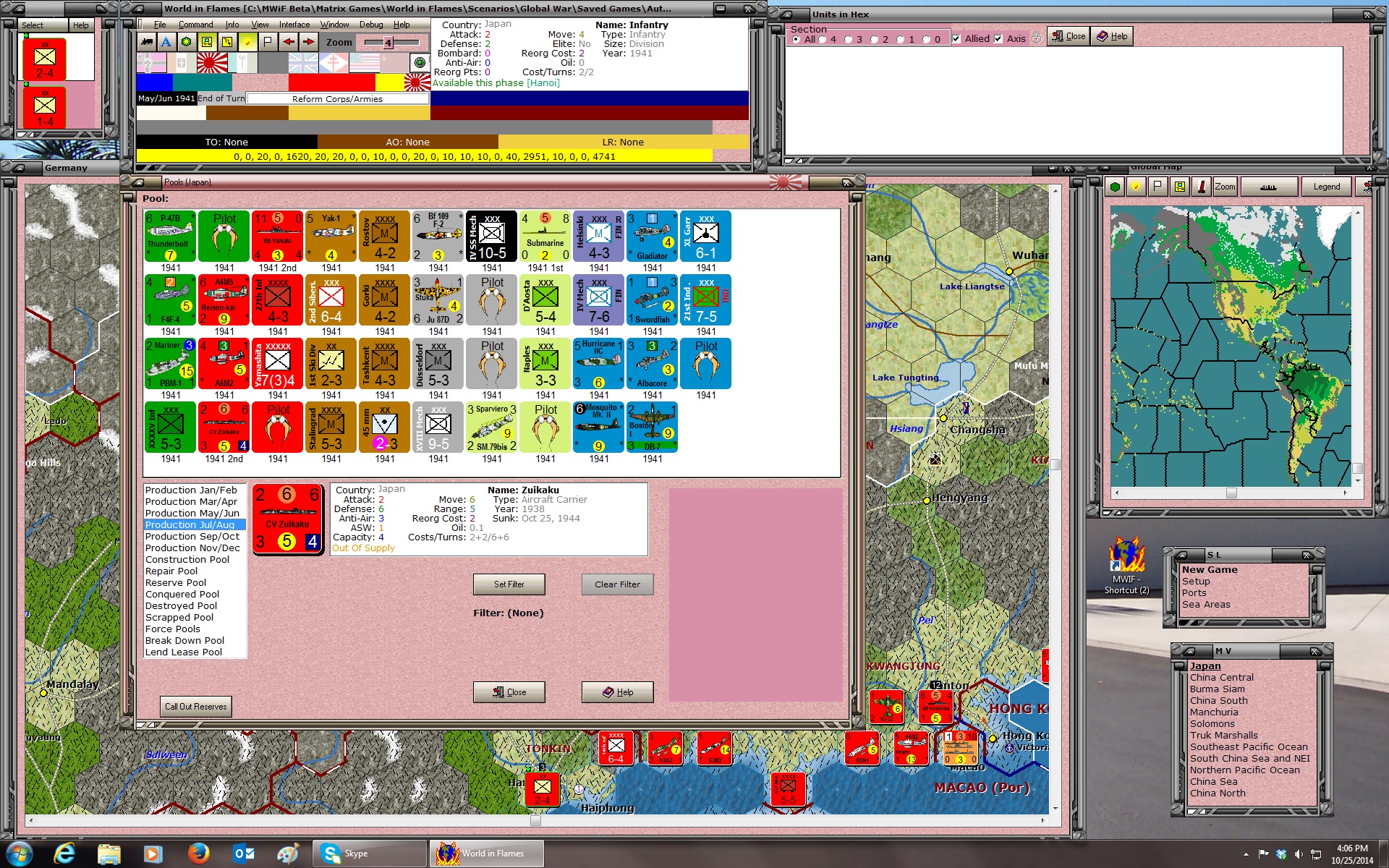Screen dimensions: 1389x868
Task: Close the Pools dialog with Close button
Action: [509, 692]
